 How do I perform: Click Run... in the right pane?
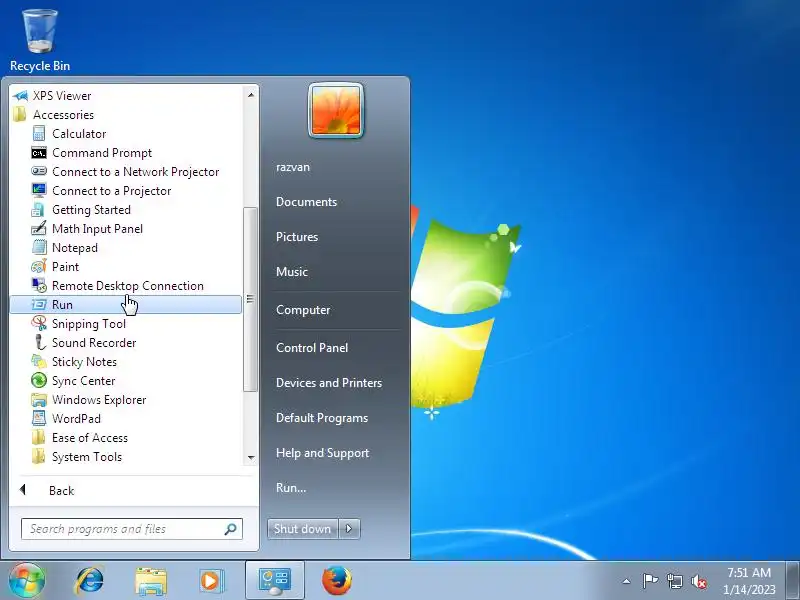[x=291, y=487]
